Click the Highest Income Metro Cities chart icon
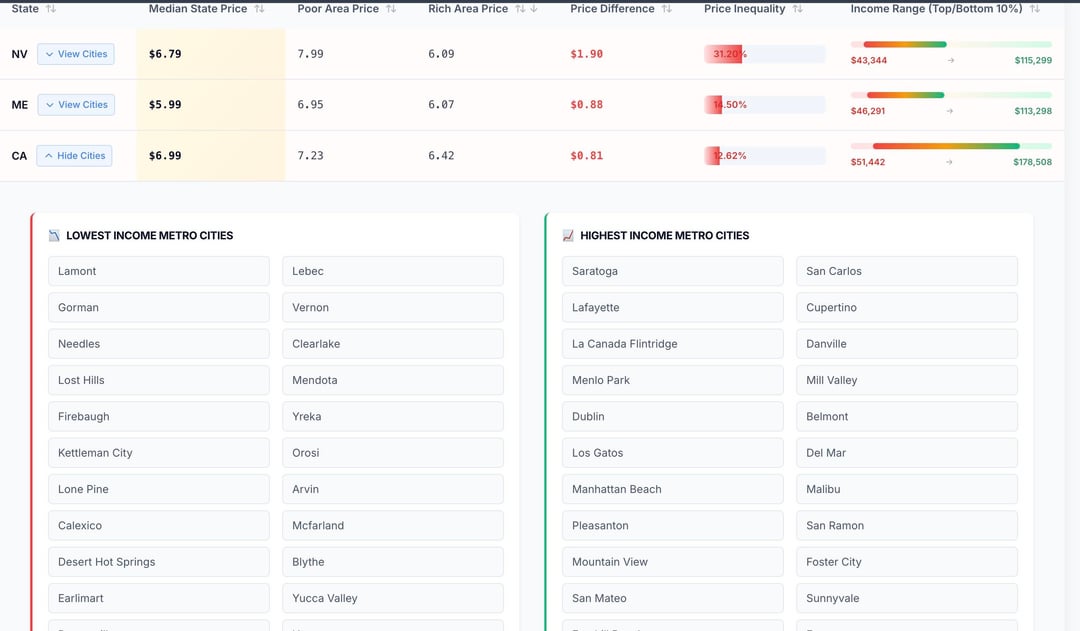This screenshot has width=1080, height=631. pyautogui.click(x=568, y=236)
